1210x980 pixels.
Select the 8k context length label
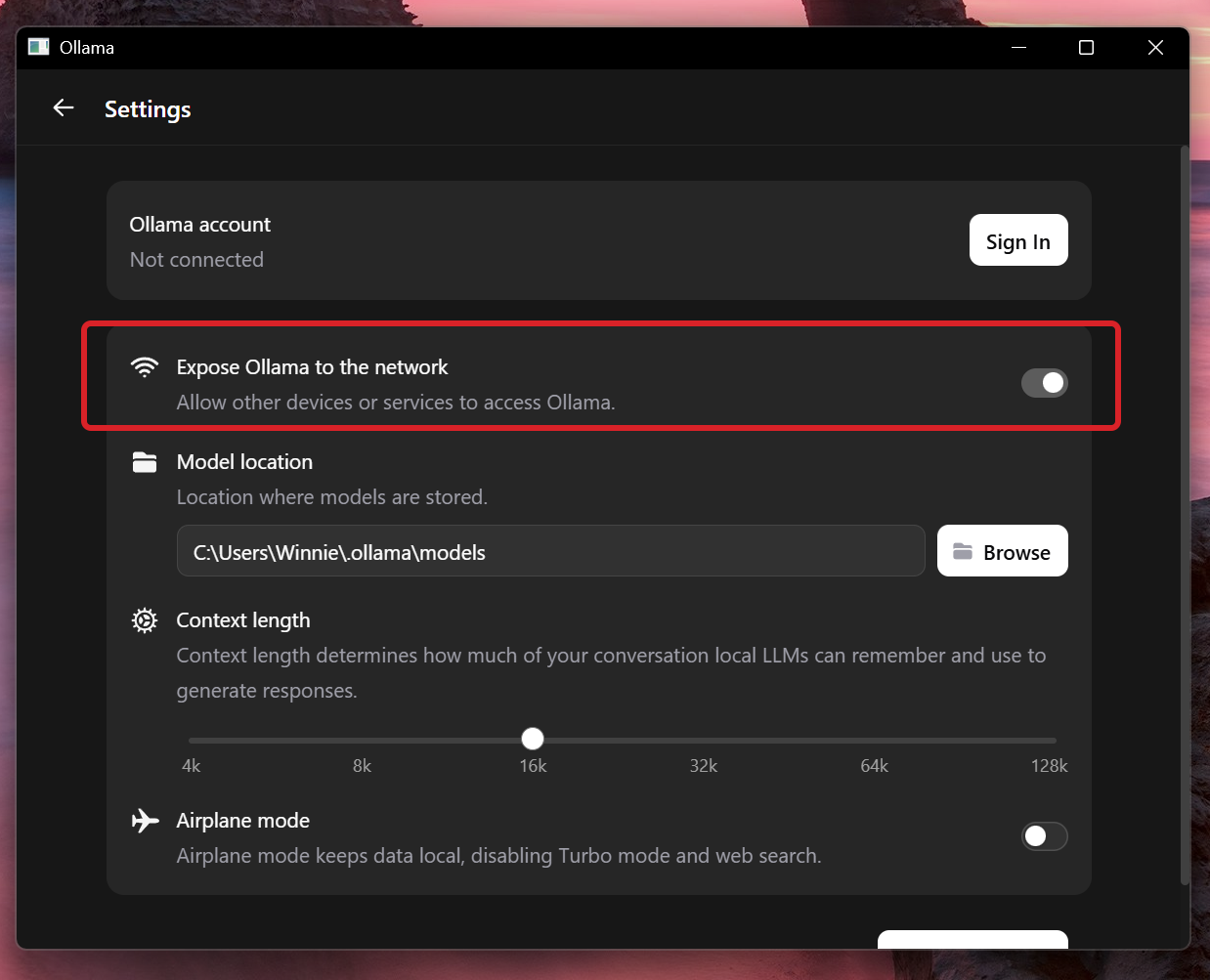[362, 766]
